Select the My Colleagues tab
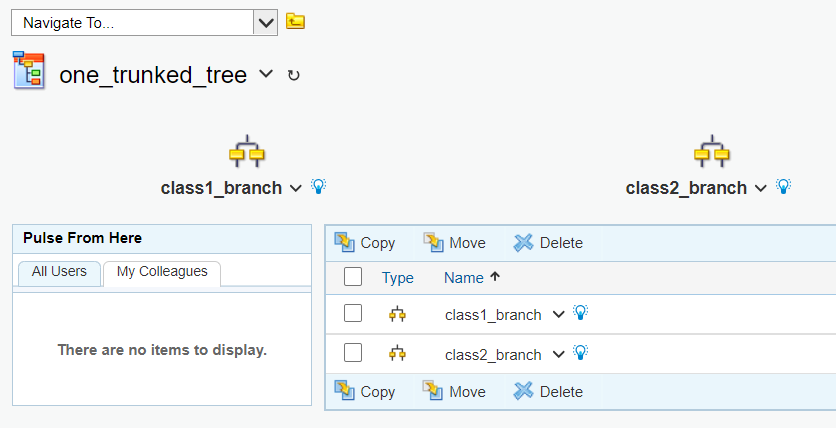Image resolution: width=836 pixels, height=428 pixels. coord(162,272)
